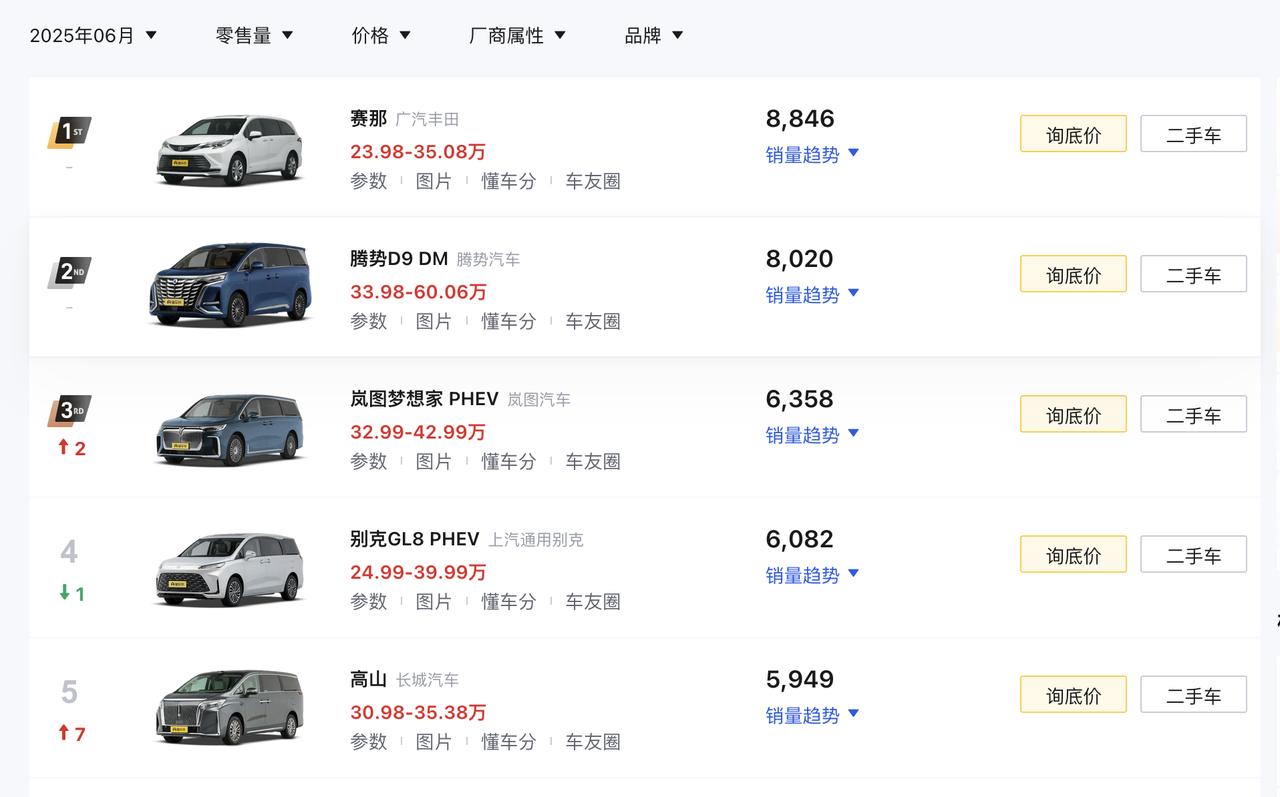Open the 赛那 white minivan thumbnail

click(x=231, y=150)
